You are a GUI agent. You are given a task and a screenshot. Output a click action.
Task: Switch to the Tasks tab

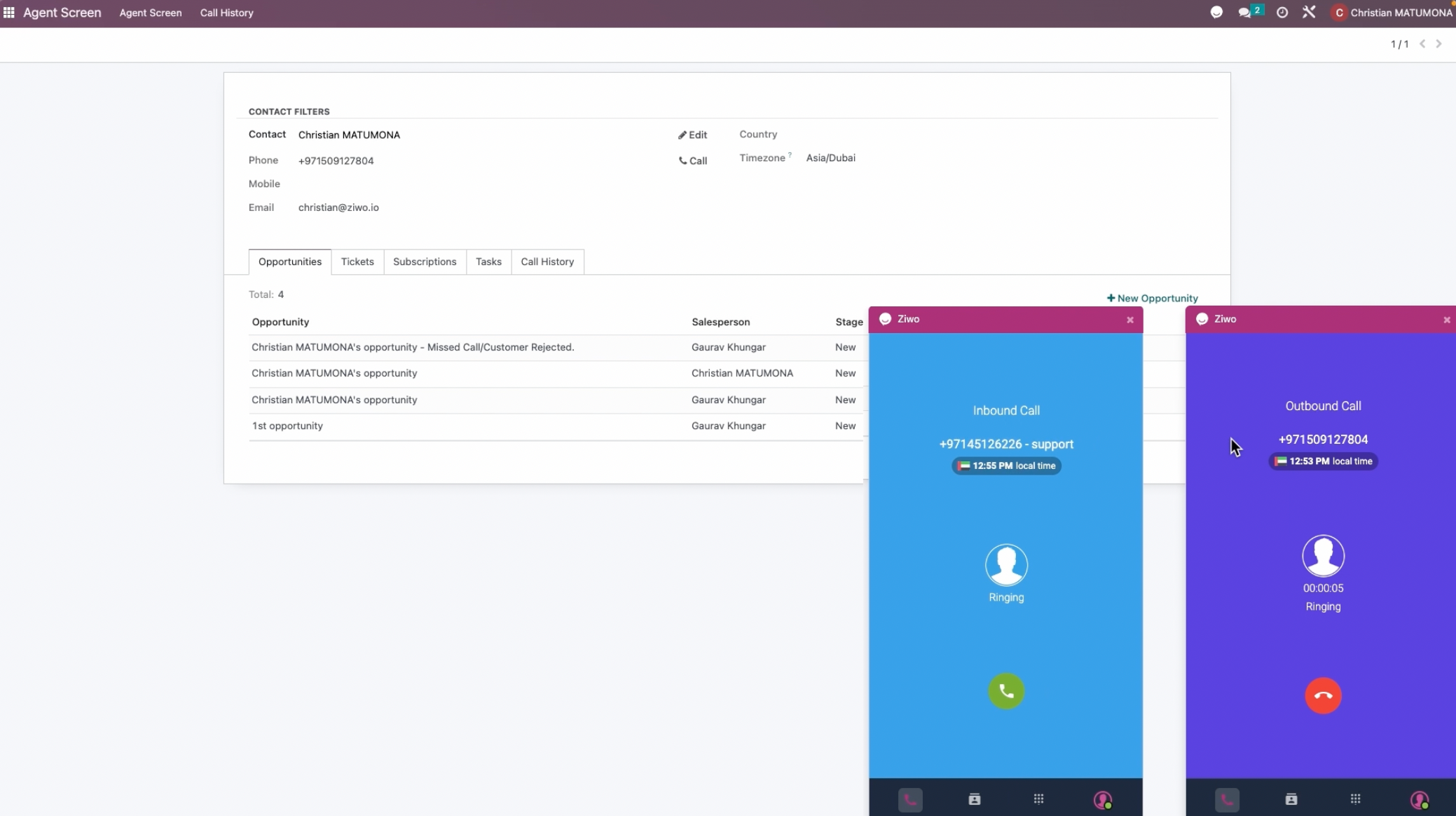point(488,261)
